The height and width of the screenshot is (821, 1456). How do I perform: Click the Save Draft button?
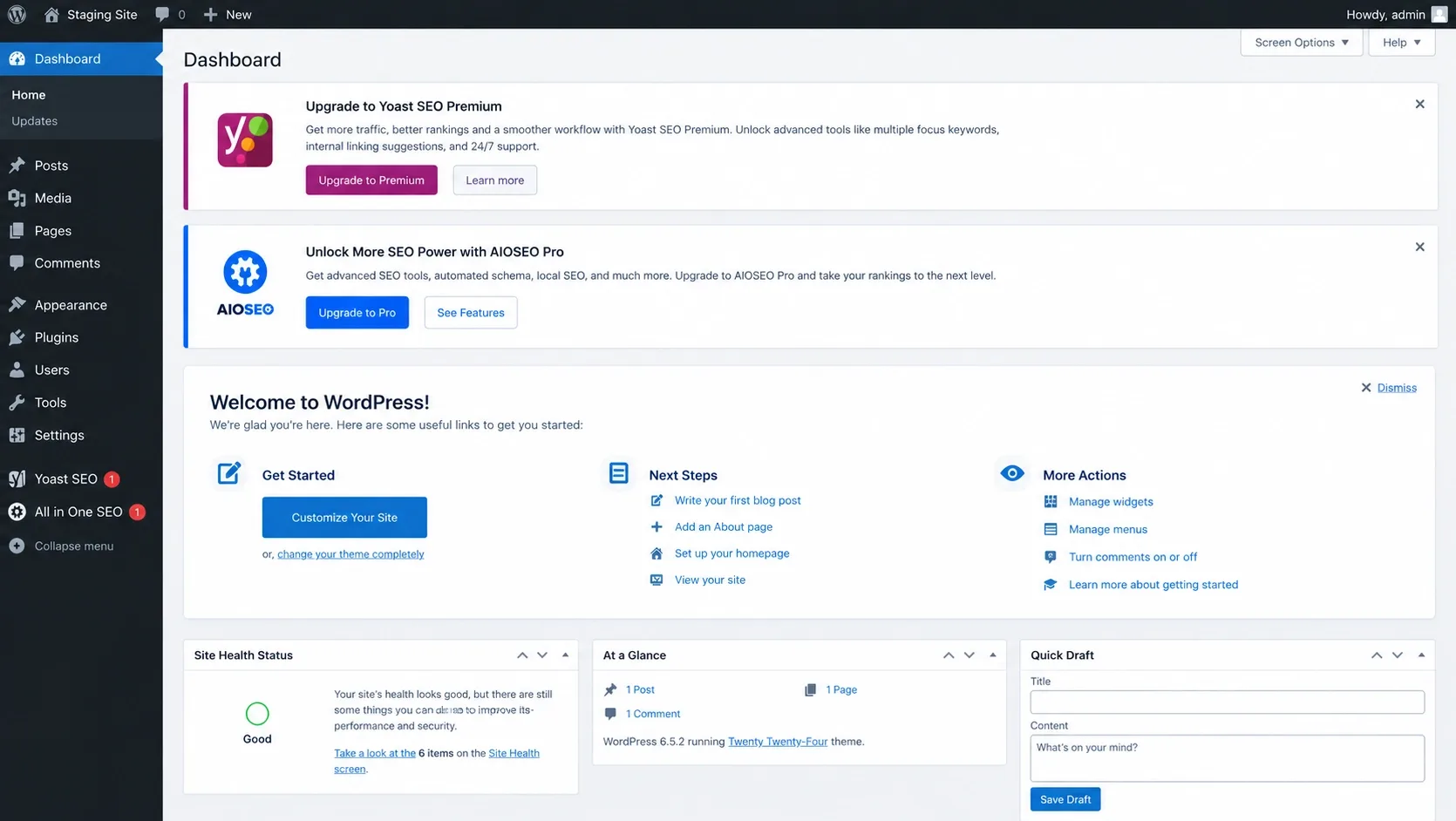(x=1065, y=799)
